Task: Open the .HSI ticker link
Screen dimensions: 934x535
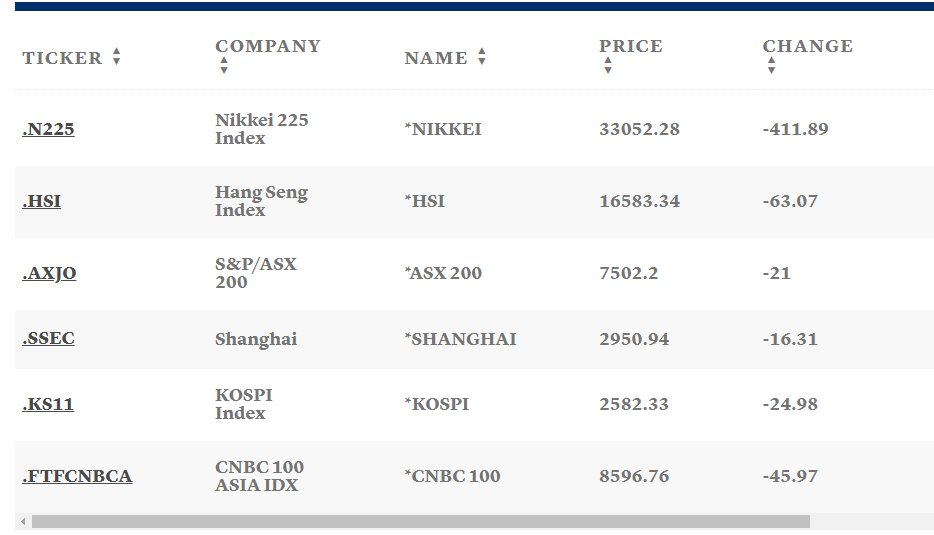Action: click(42, 201)
